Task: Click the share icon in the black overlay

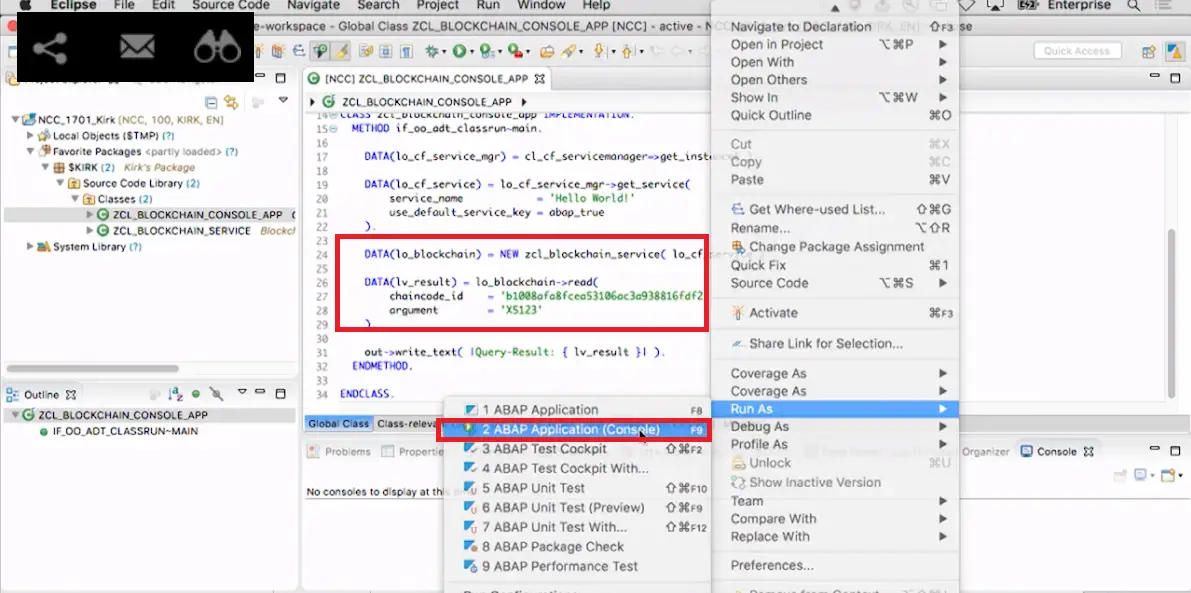Action: (50, 48)
